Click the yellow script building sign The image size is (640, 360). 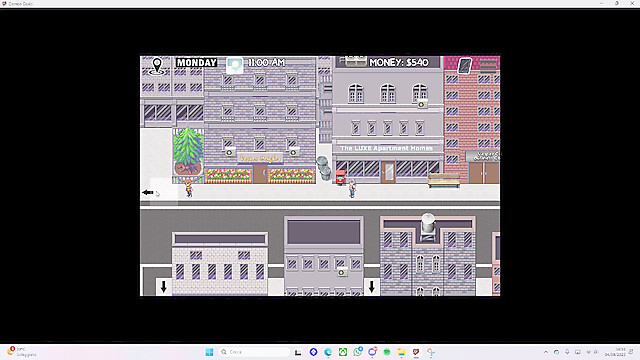coord(260,158)
